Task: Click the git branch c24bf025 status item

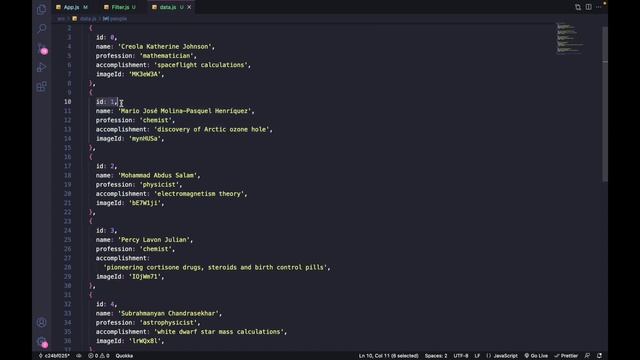Action: [x=54, y=356]
